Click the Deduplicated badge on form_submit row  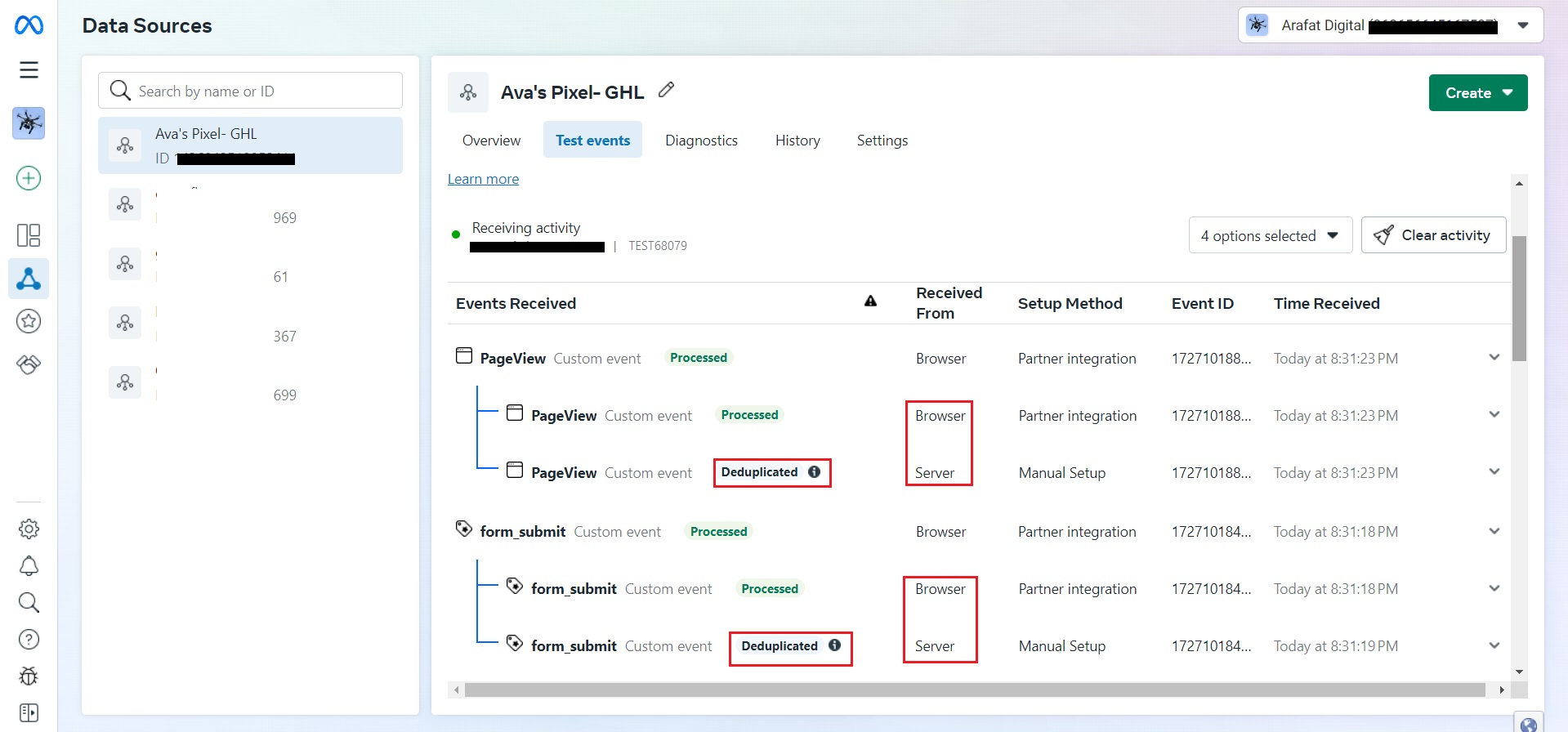780,645
